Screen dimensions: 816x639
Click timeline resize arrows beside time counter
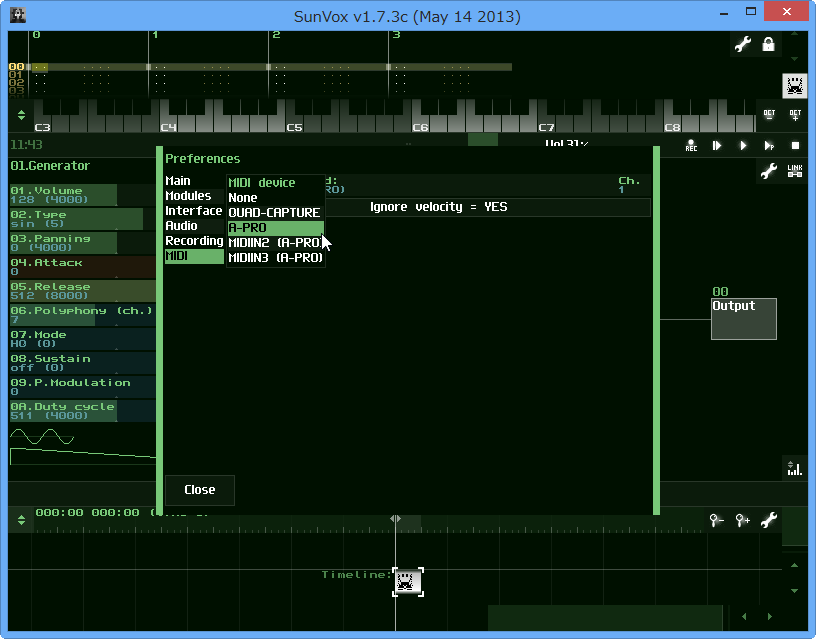(21, 519)
